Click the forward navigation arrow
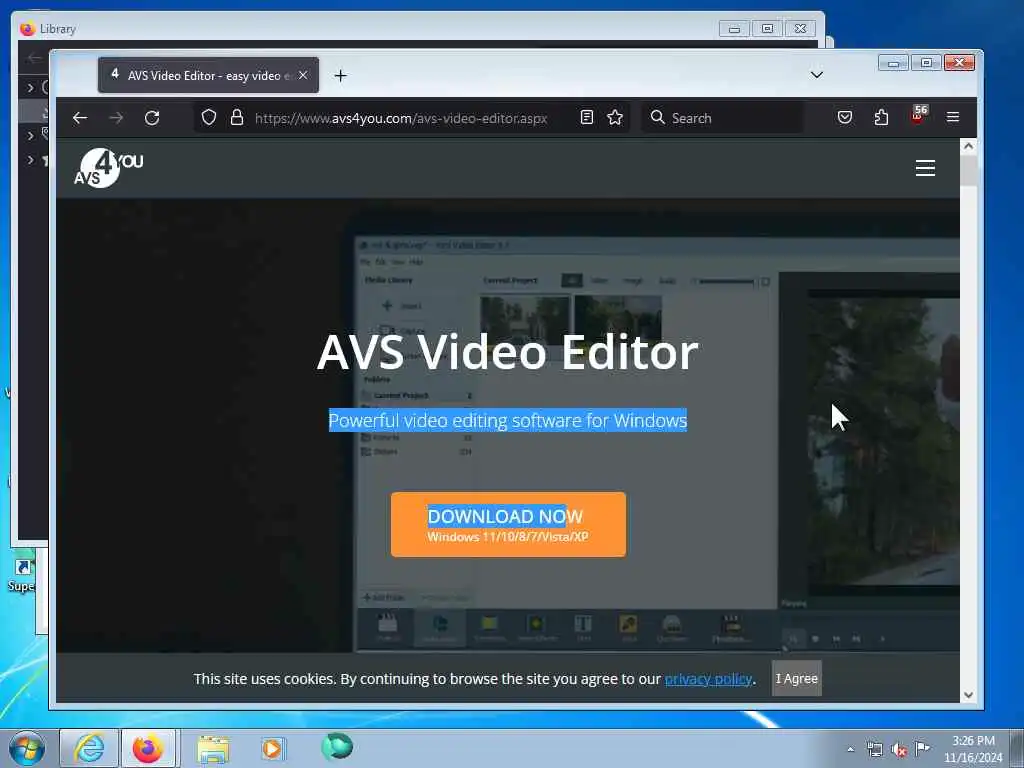The width and height of the screenshot is (1024, 768). pos(116,118)
